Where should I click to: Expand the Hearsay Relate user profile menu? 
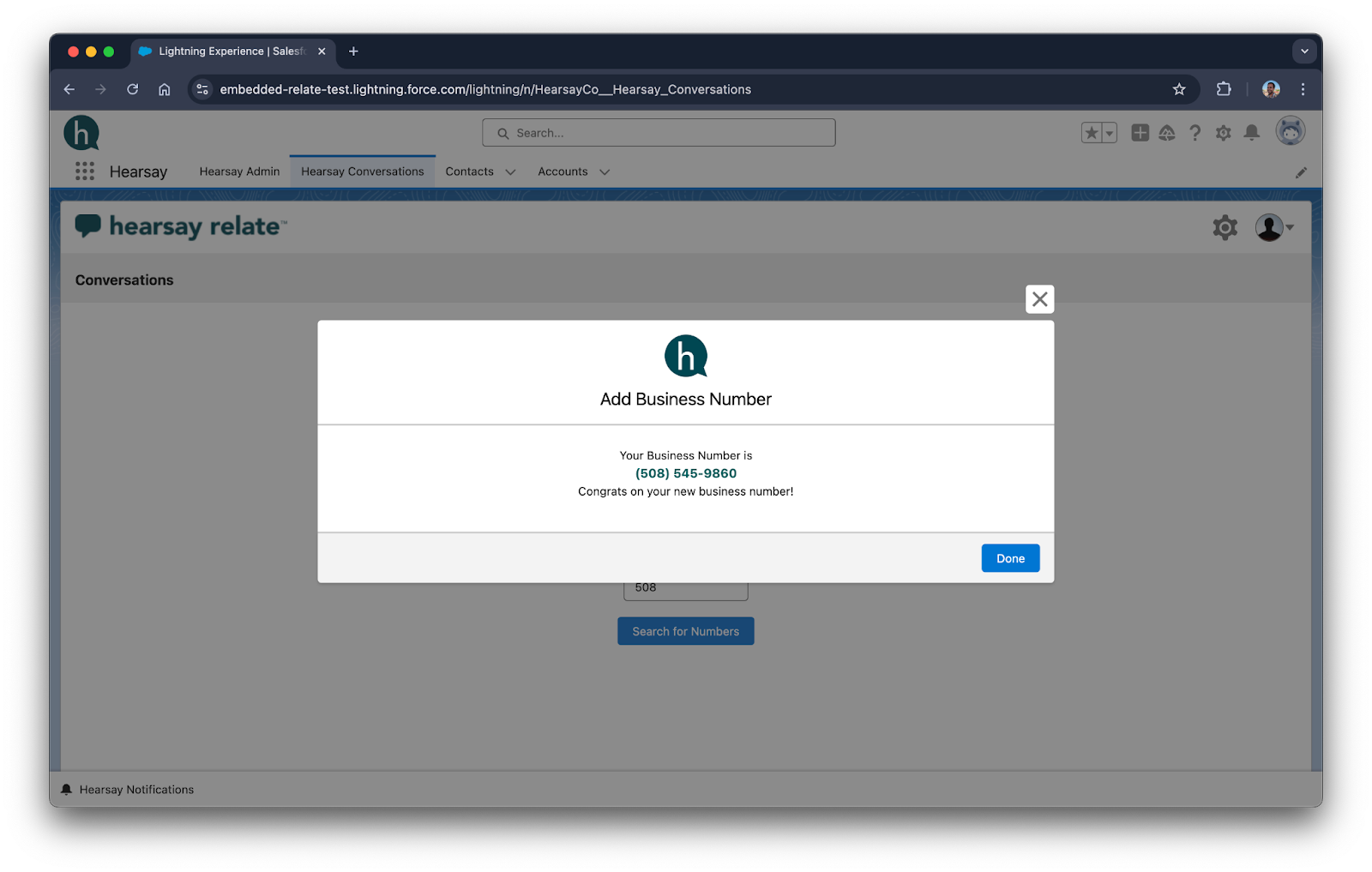pos(1274,227)
